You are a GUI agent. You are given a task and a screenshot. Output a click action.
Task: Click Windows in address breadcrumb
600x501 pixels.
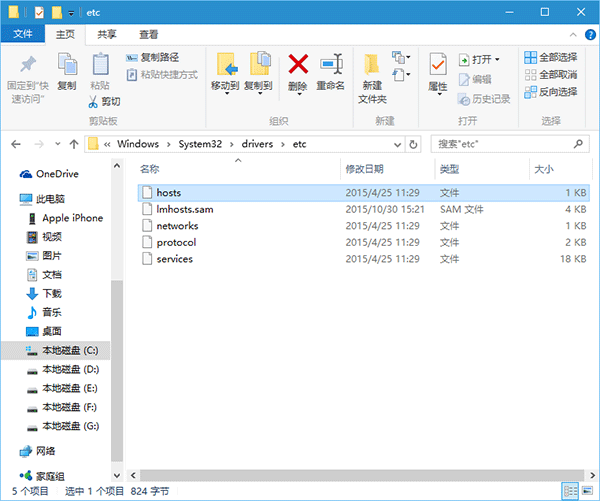[x=138, y=144]
